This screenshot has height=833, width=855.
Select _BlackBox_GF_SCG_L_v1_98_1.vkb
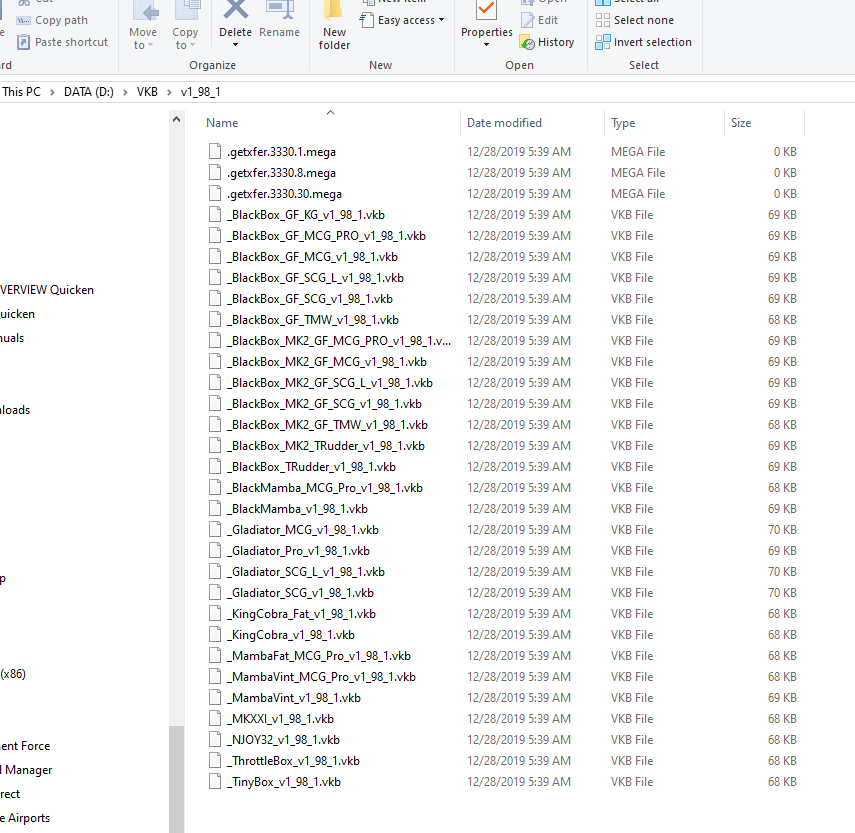click(x=316, y=277)
